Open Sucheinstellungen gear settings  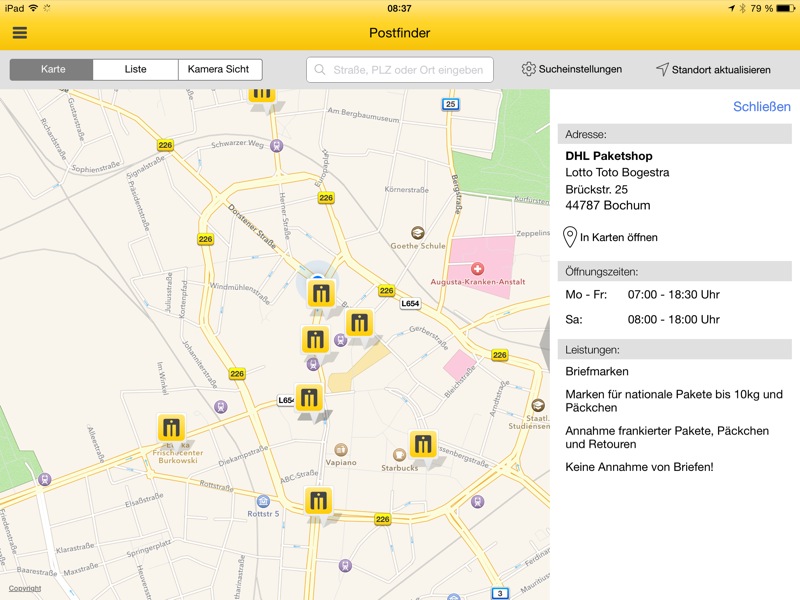(572, 70)
